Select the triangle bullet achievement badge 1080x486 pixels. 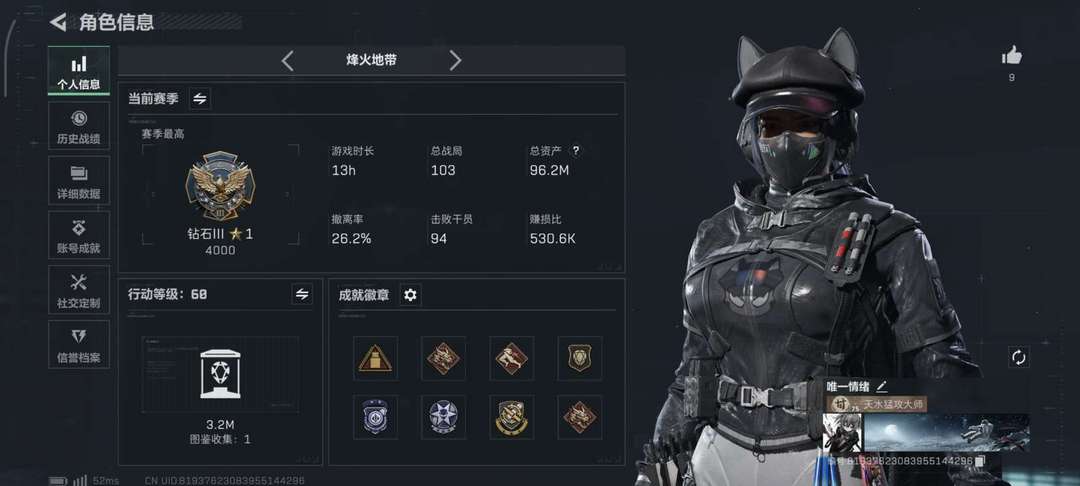375,358
